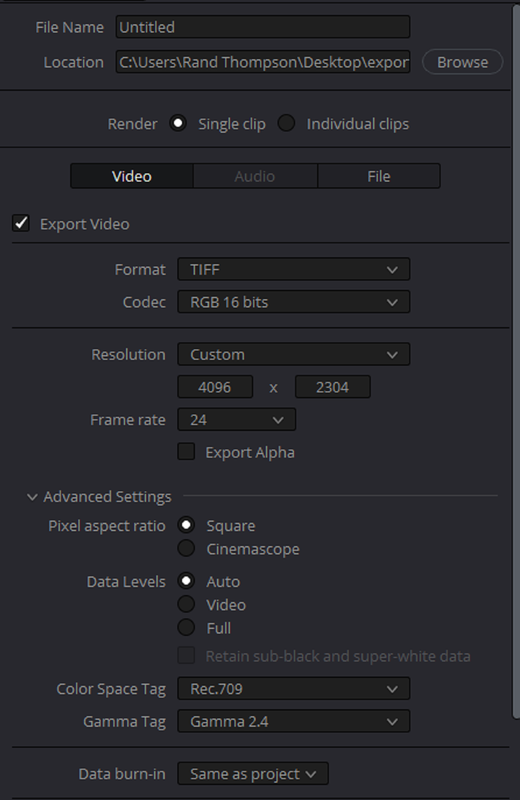Viewport: 520px width, 800px height.
Task: Open the Gamma Tag dropdown
Action: point(293,721)
